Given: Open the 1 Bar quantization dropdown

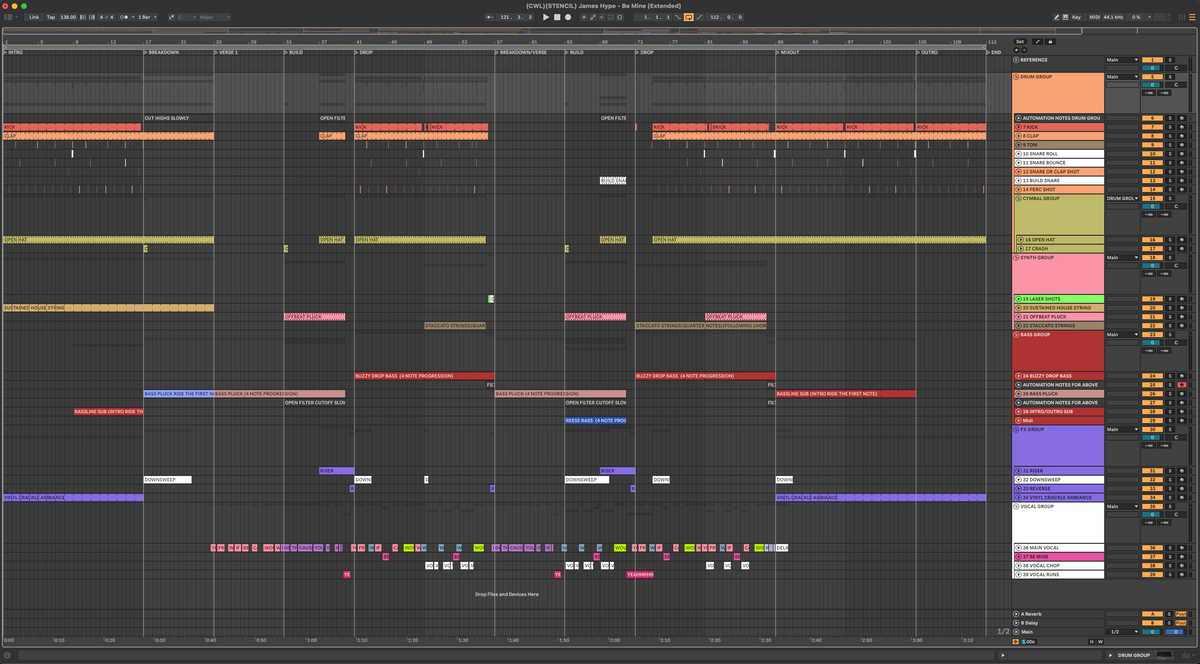Looking at the screenshot, I should click(147, 17).
